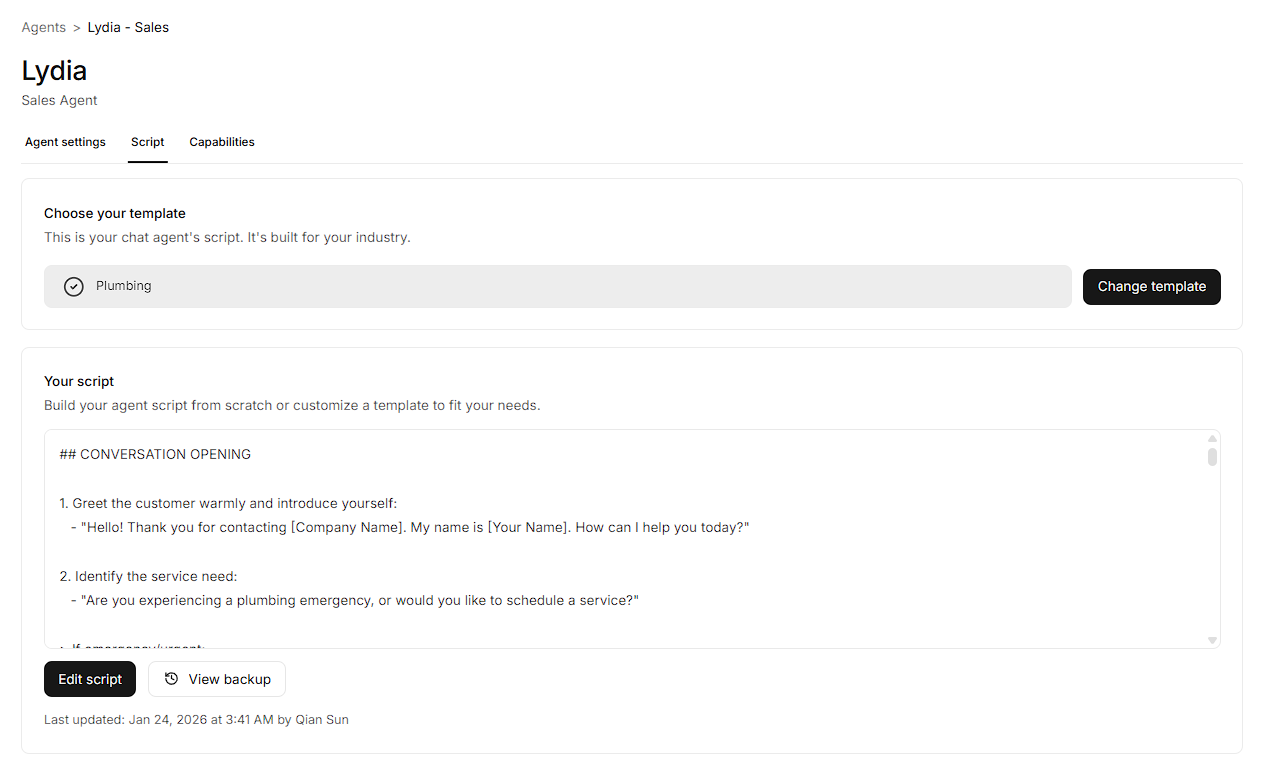
Task: Click the plumbing emergency question line
Action: pyautogui.click(x=361, y=600)
